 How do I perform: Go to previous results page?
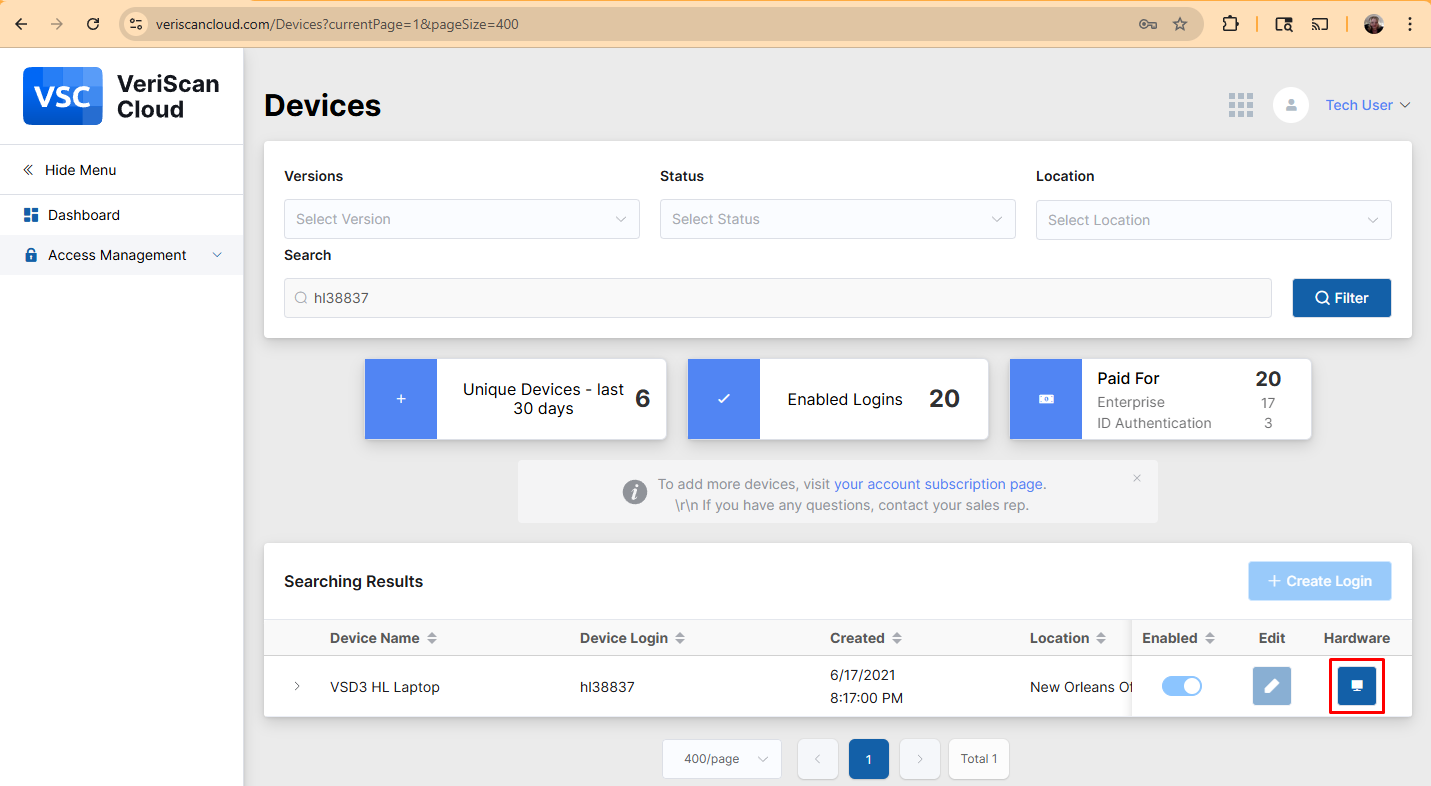coord(817,759)
